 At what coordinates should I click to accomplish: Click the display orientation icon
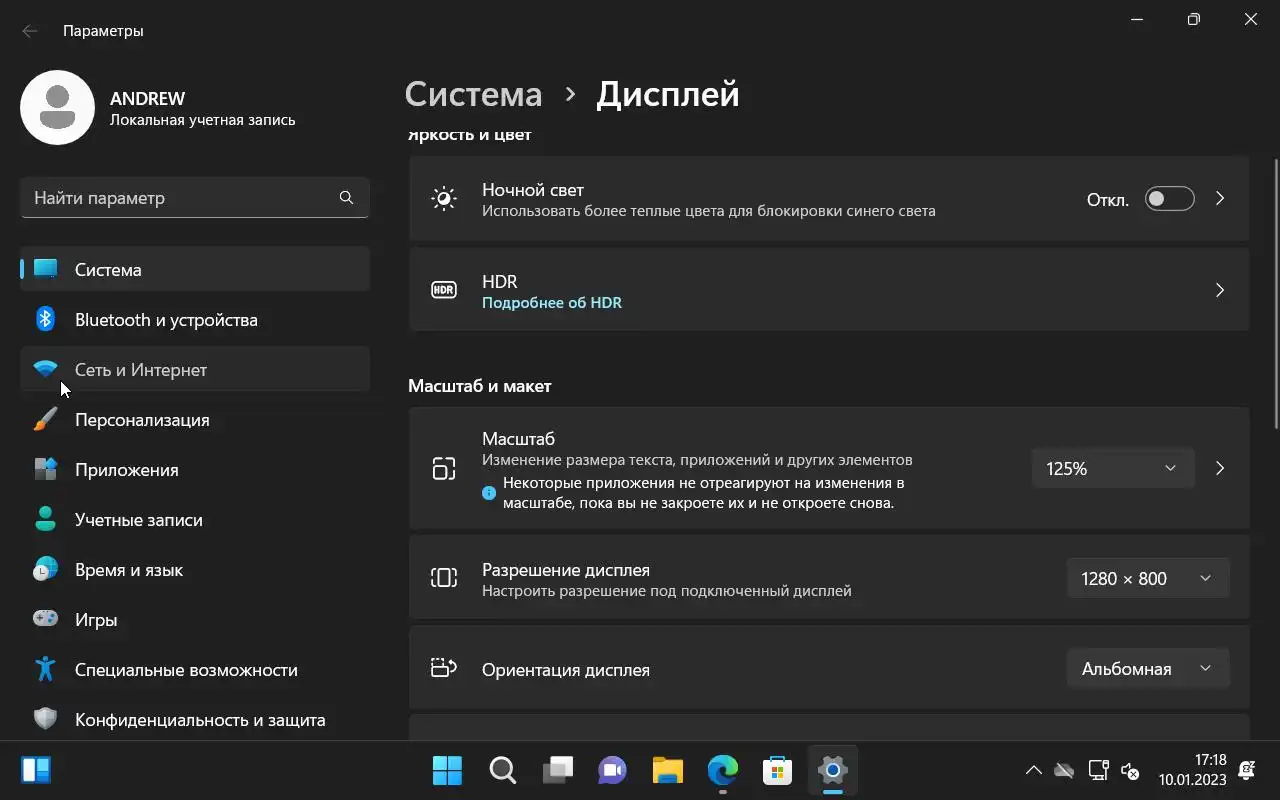(444, 668)
